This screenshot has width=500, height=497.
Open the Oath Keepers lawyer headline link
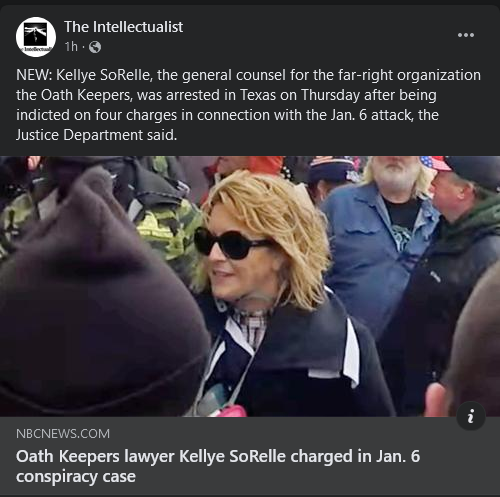click(x=218, y=466)
